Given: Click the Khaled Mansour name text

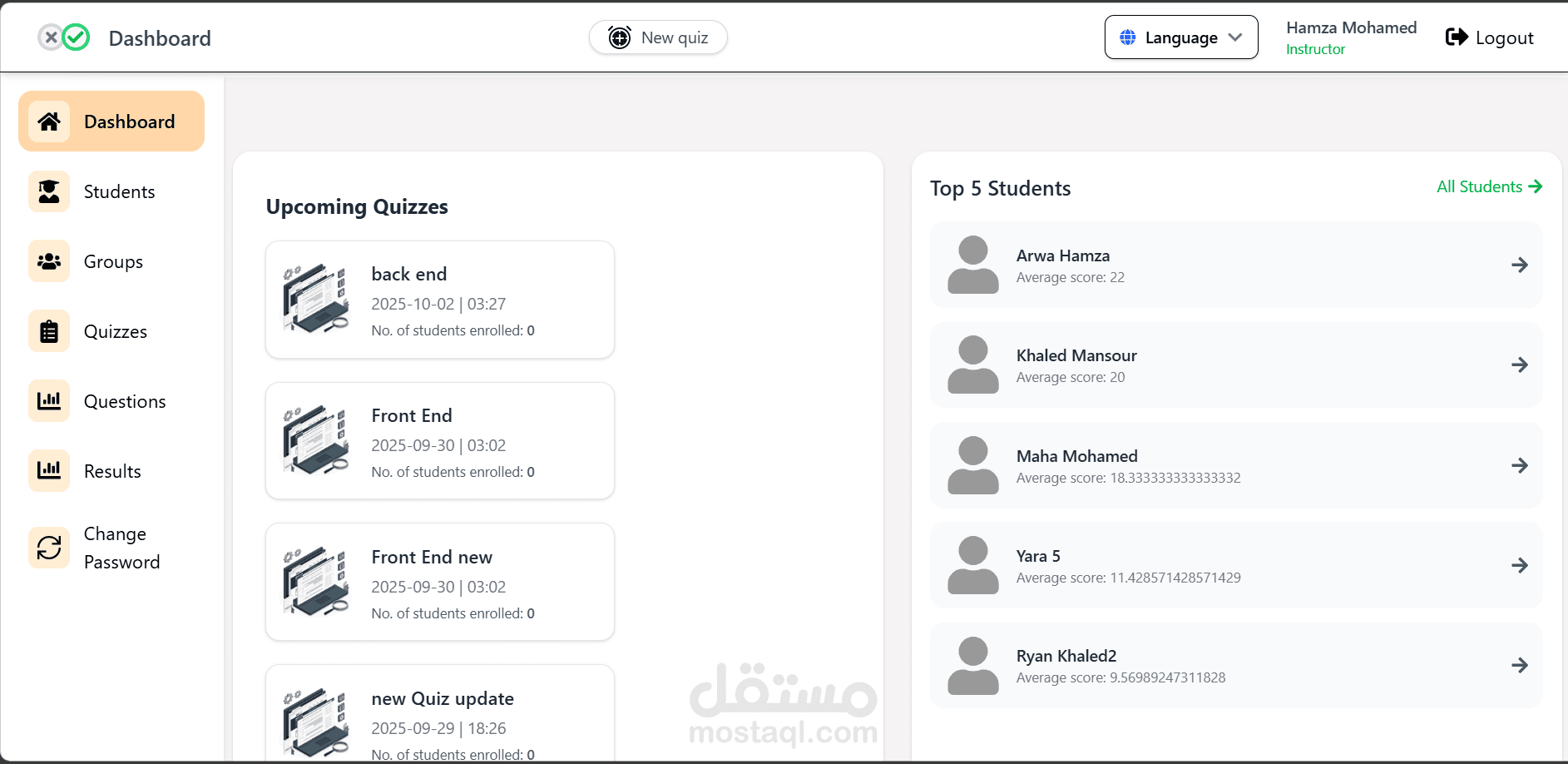Looking at the screenshot, I should [x=1076, y=355].
